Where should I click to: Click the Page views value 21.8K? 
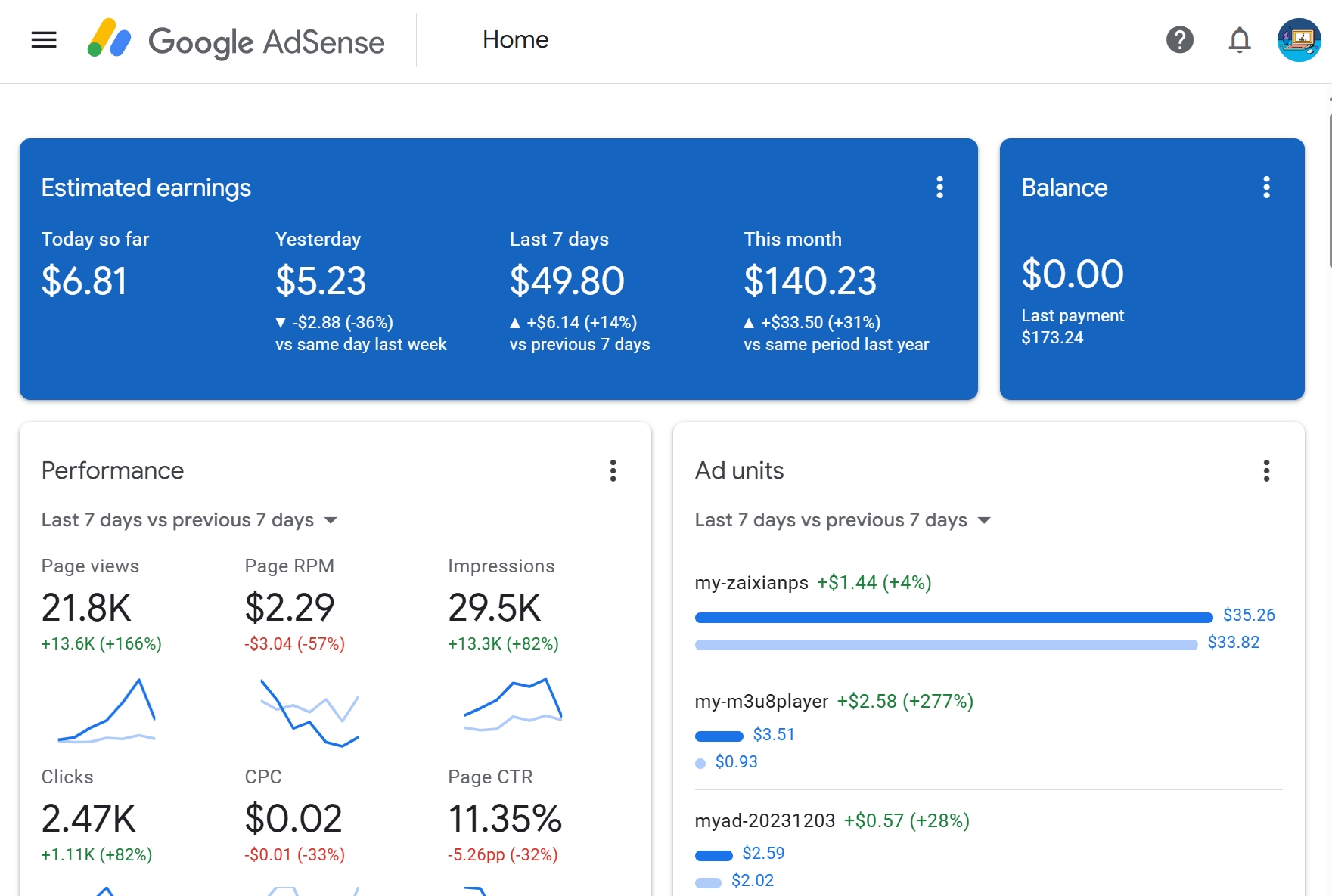86,608
